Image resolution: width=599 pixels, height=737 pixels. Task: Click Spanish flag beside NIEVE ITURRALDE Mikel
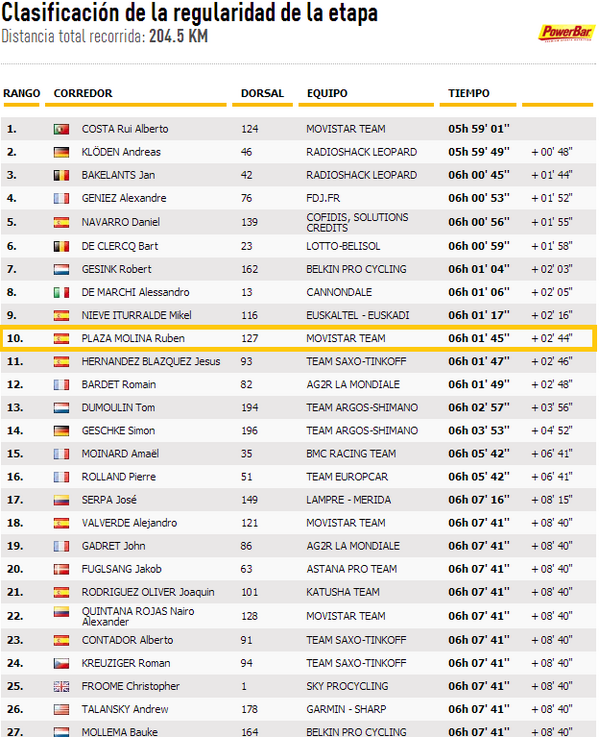point(61,315)
